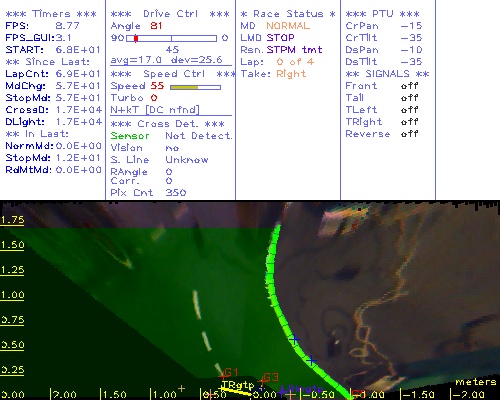Viewport: 500px width, 400px height.
Task: Click the yellow TRgtp target label
Action: (237, 385)
